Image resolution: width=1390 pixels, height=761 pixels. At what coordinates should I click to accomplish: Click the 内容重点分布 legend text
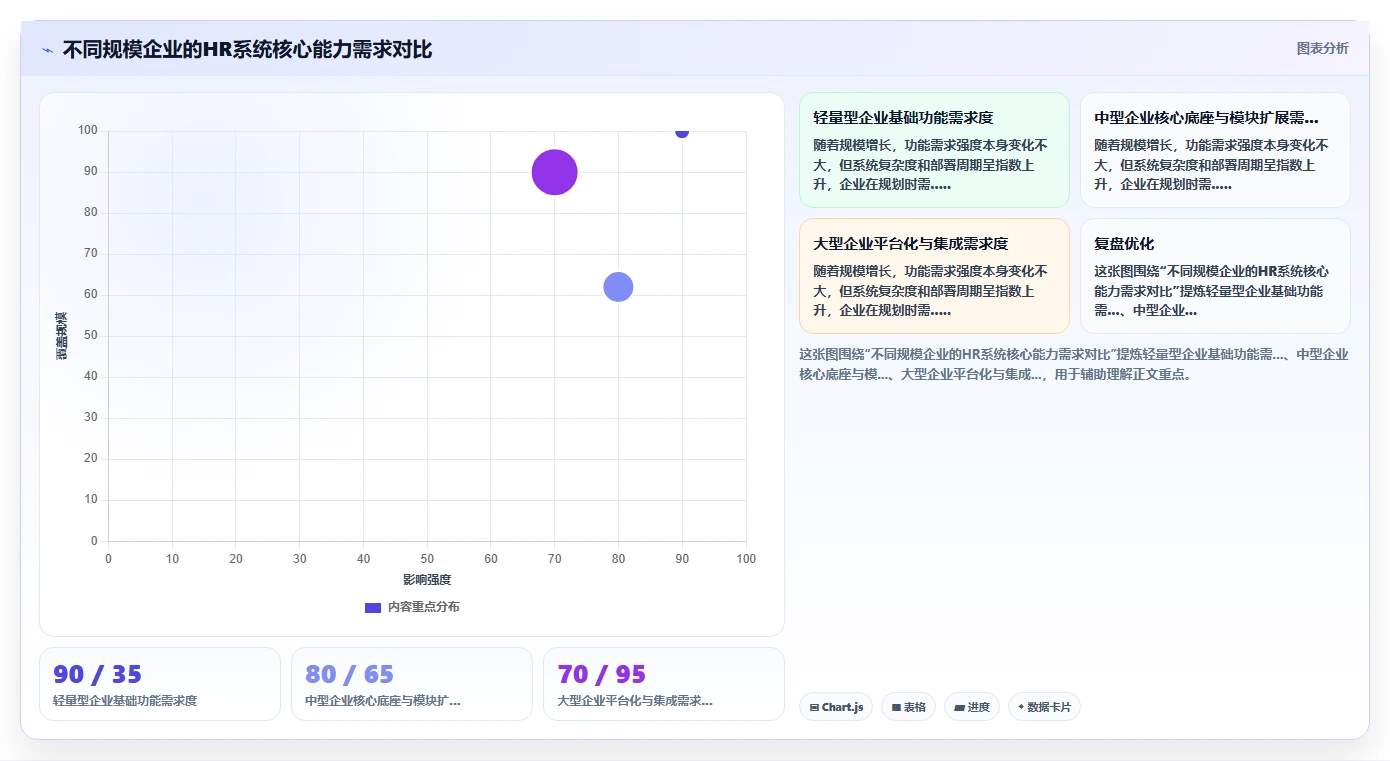coord(424,607)
